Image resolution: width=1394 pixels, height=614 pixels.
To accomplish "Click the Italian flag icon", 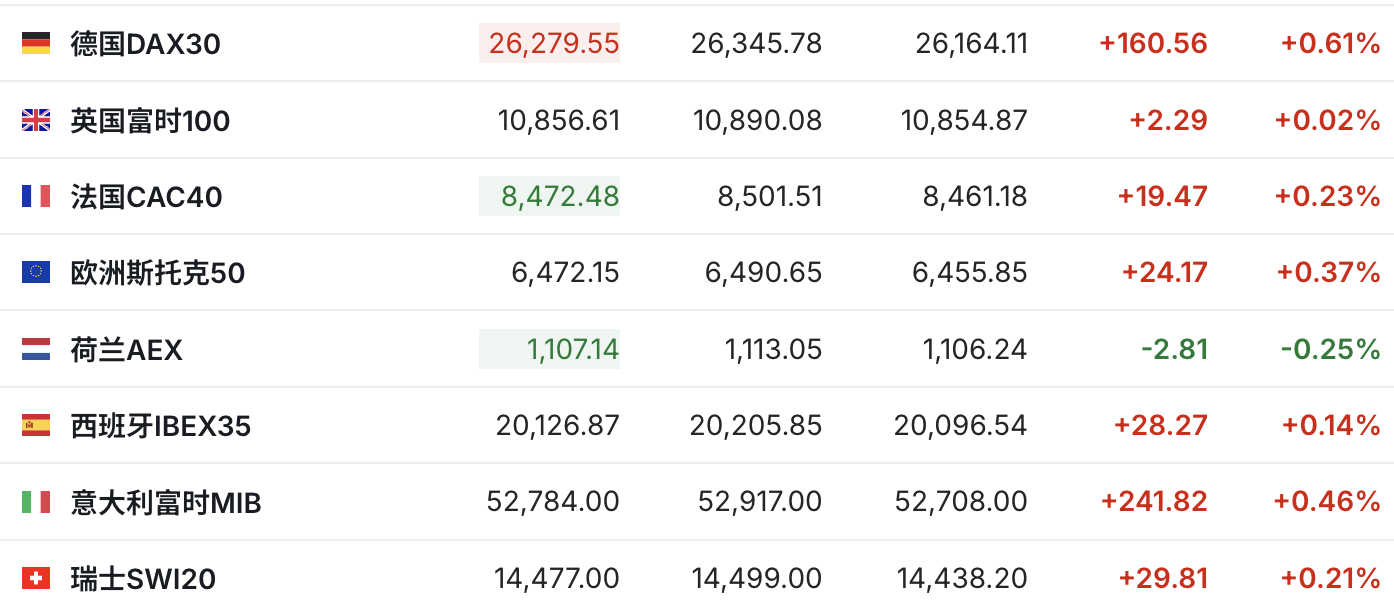I will coord(36,501).
